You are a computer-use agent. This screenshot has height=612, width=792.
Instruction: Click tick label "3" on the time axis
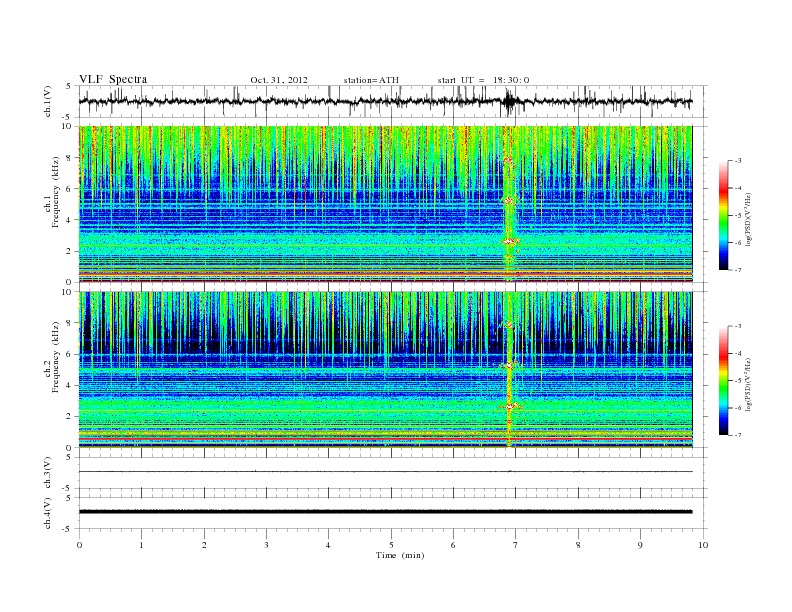point(266,545)
